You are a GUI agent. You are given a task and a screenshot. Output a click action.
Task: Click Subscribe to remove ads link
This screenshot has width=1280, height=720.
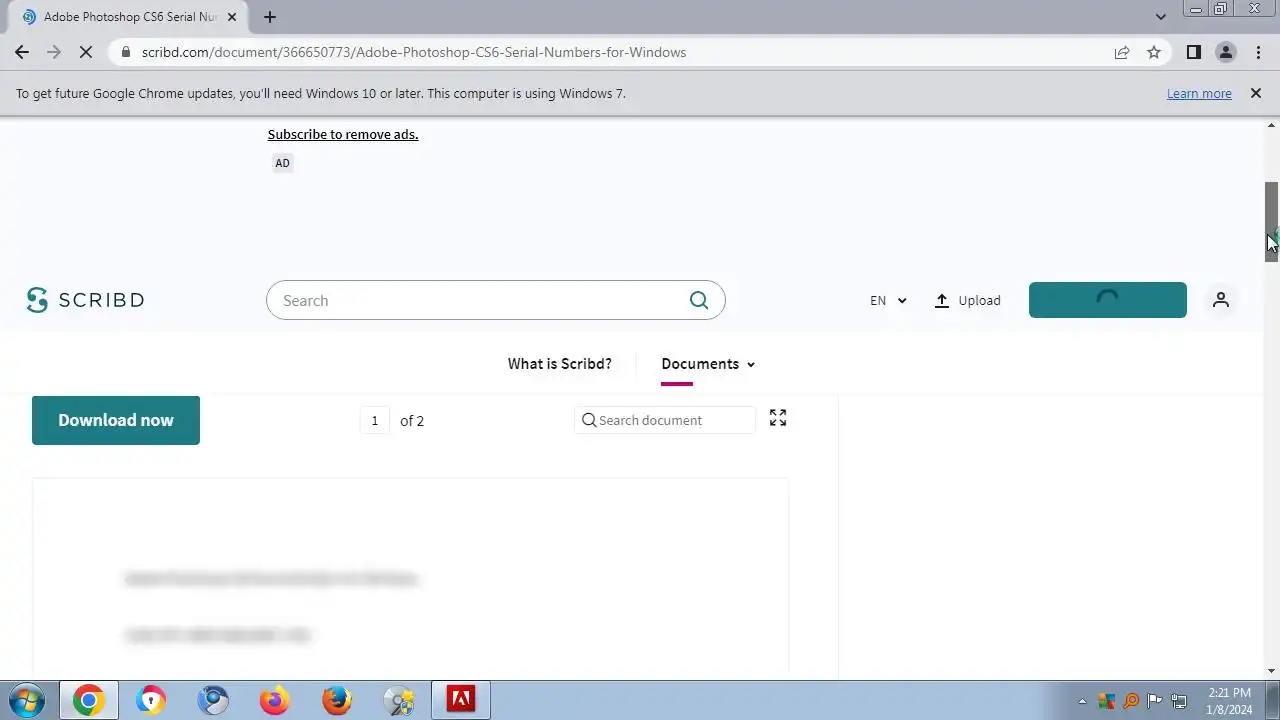(x=343, y=134)
